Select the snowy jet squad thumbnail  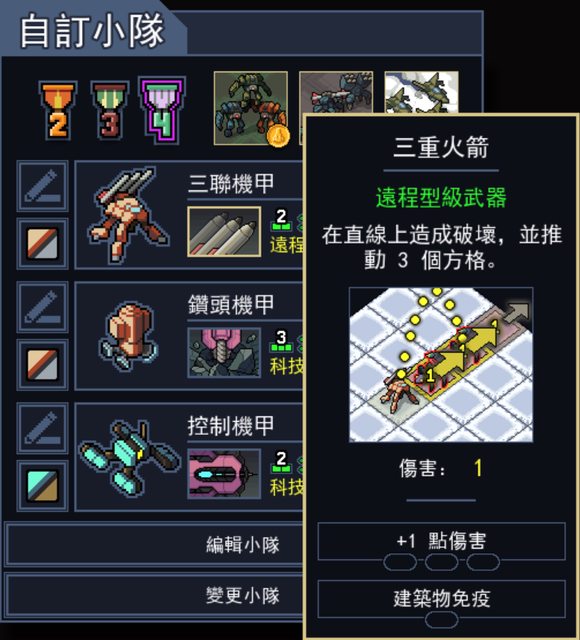tap(421, 92)
